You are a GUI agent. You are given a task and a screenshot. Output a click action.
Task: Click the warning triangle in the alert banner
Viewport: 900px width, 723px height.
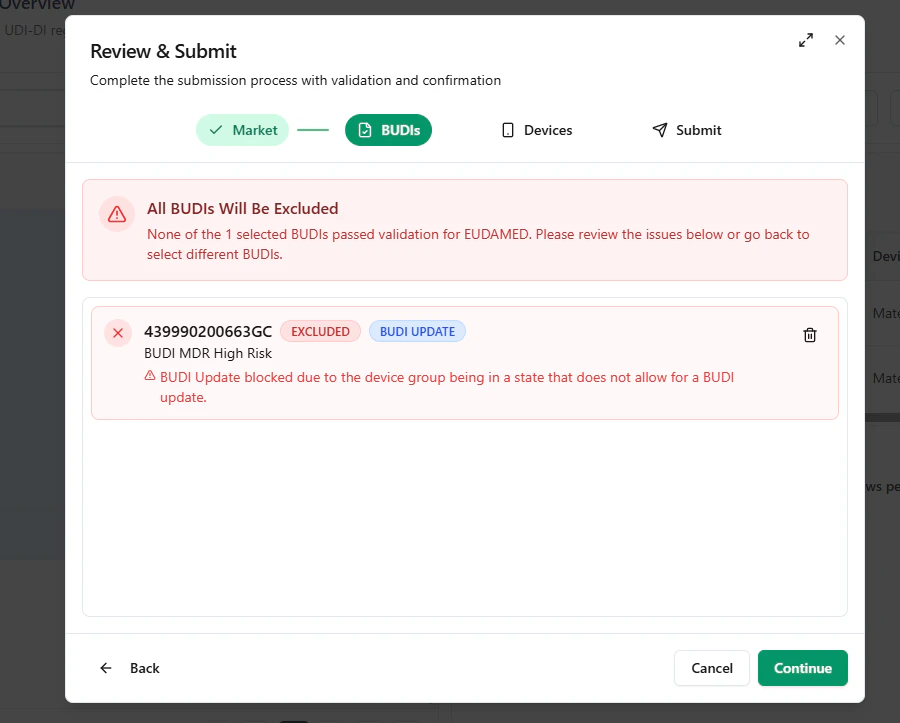(117, 214)
